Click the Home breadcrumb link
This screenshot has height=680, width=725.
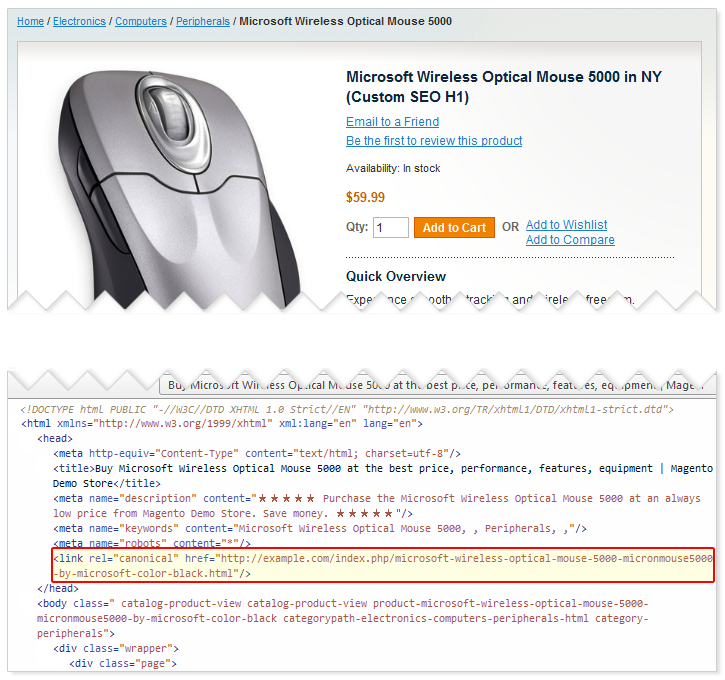point(30,21)
